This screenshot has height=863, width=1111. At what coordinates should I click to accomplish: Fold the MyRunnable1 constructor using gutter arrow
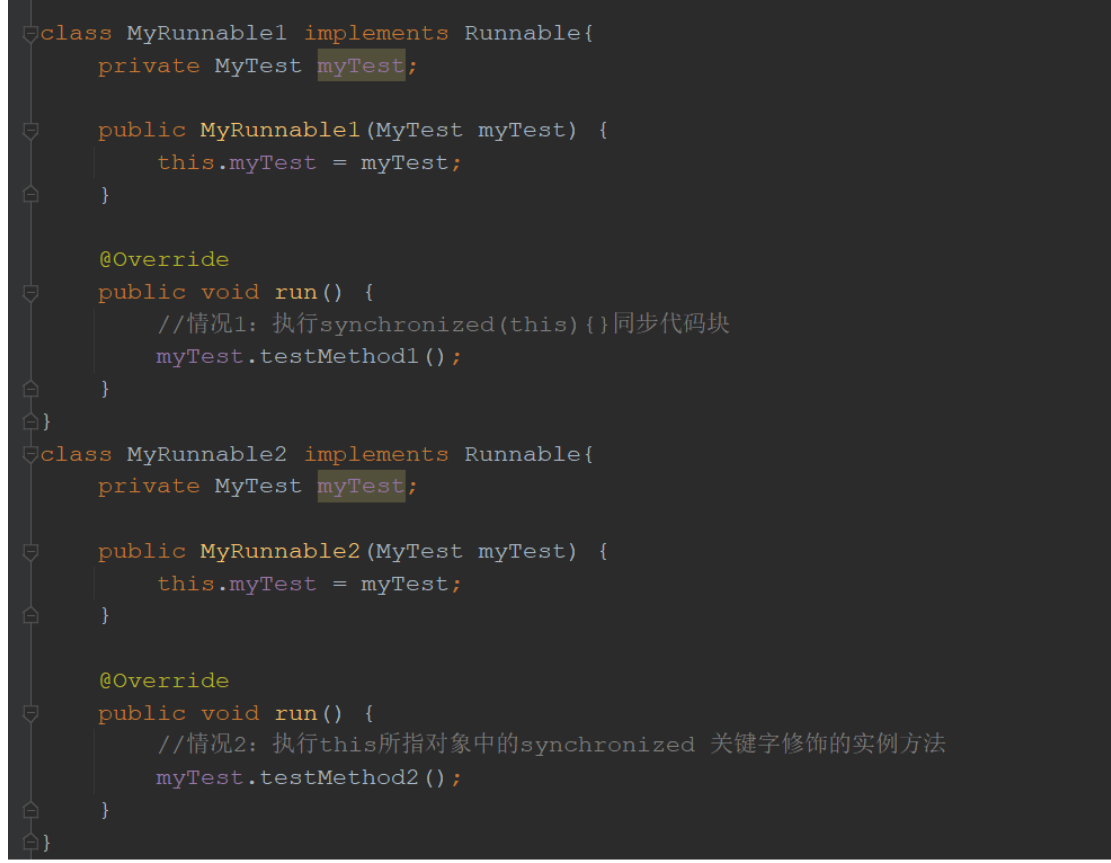pos(31,130)
